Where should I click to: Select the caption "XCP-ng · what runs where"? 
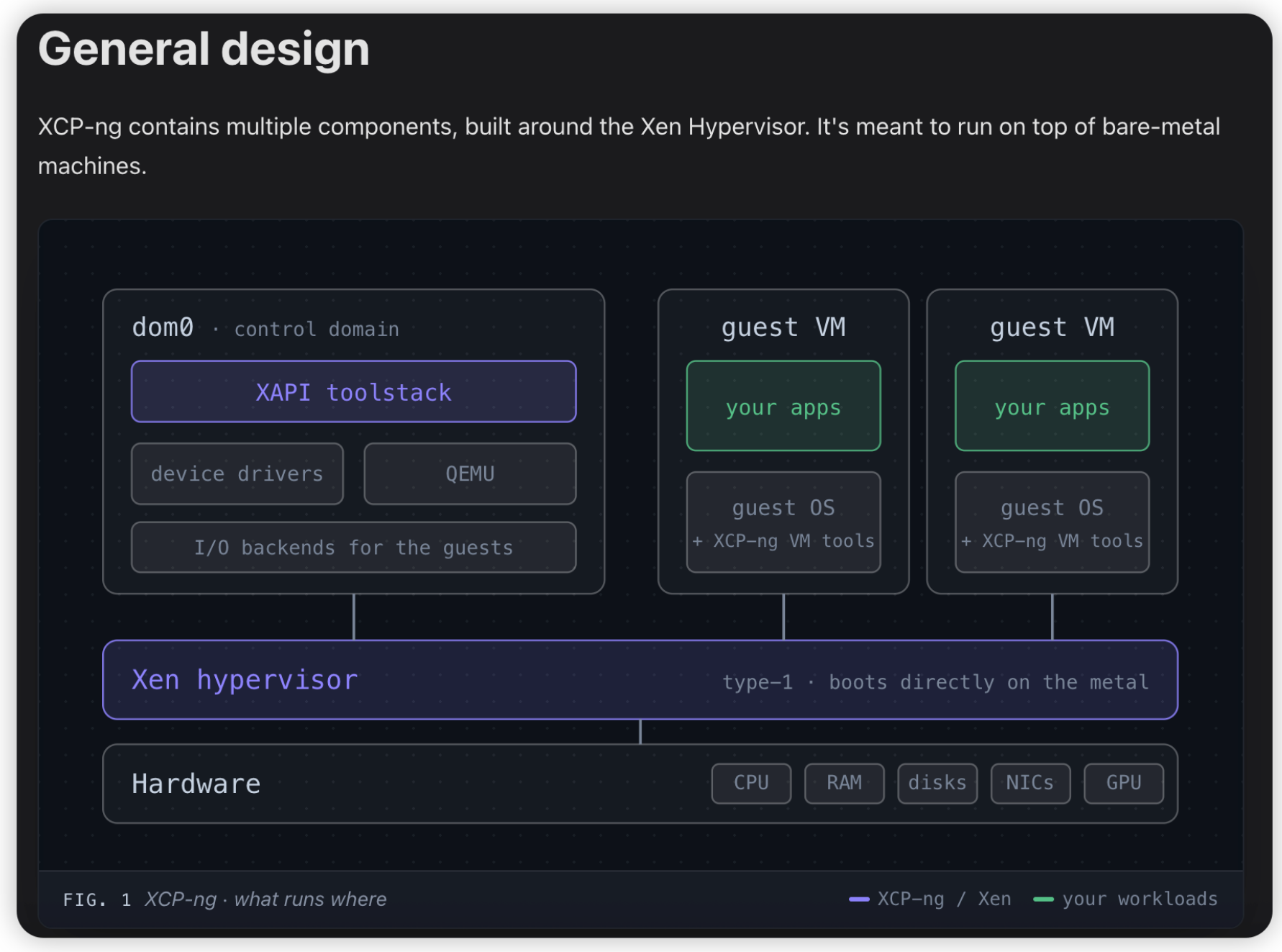[265, 899]
